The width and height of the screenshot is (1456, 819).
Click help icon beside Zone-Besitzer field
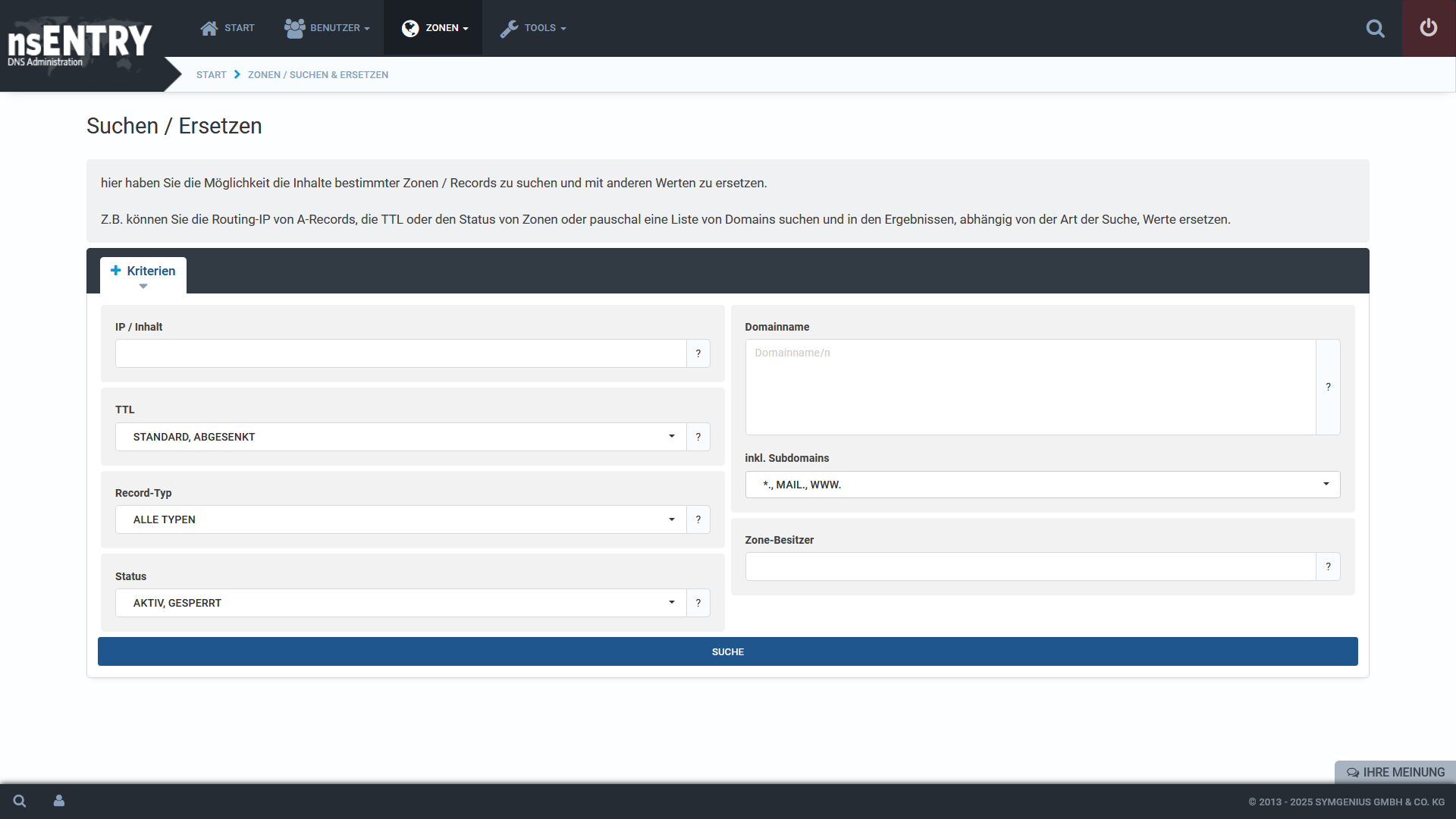pyautogui.click(x=1328, y=566)
